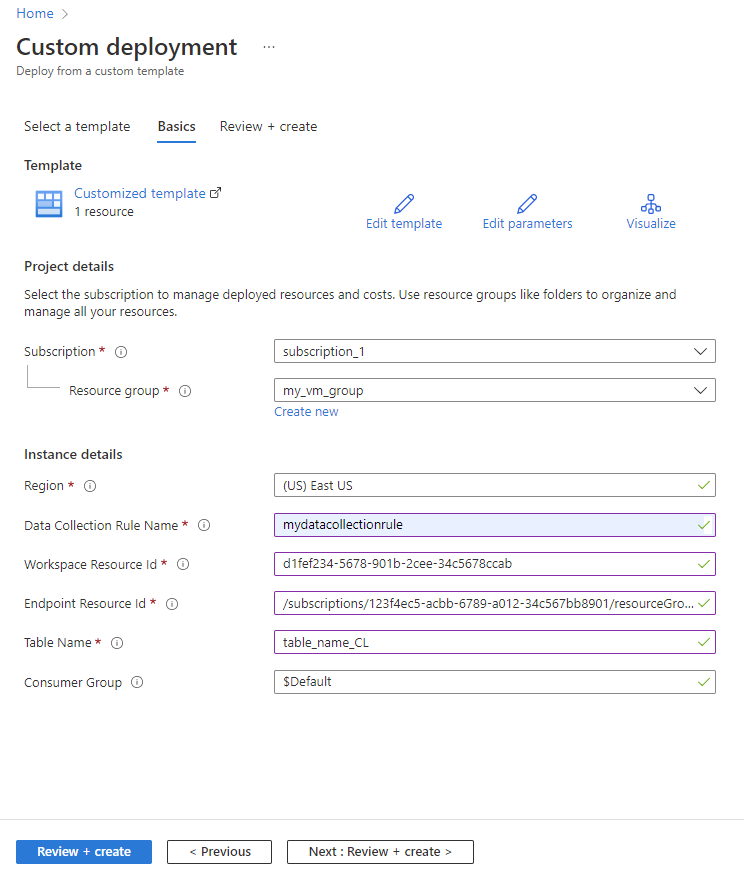
Task: Click the Edit parameters pencil icon
Action: 527,204
